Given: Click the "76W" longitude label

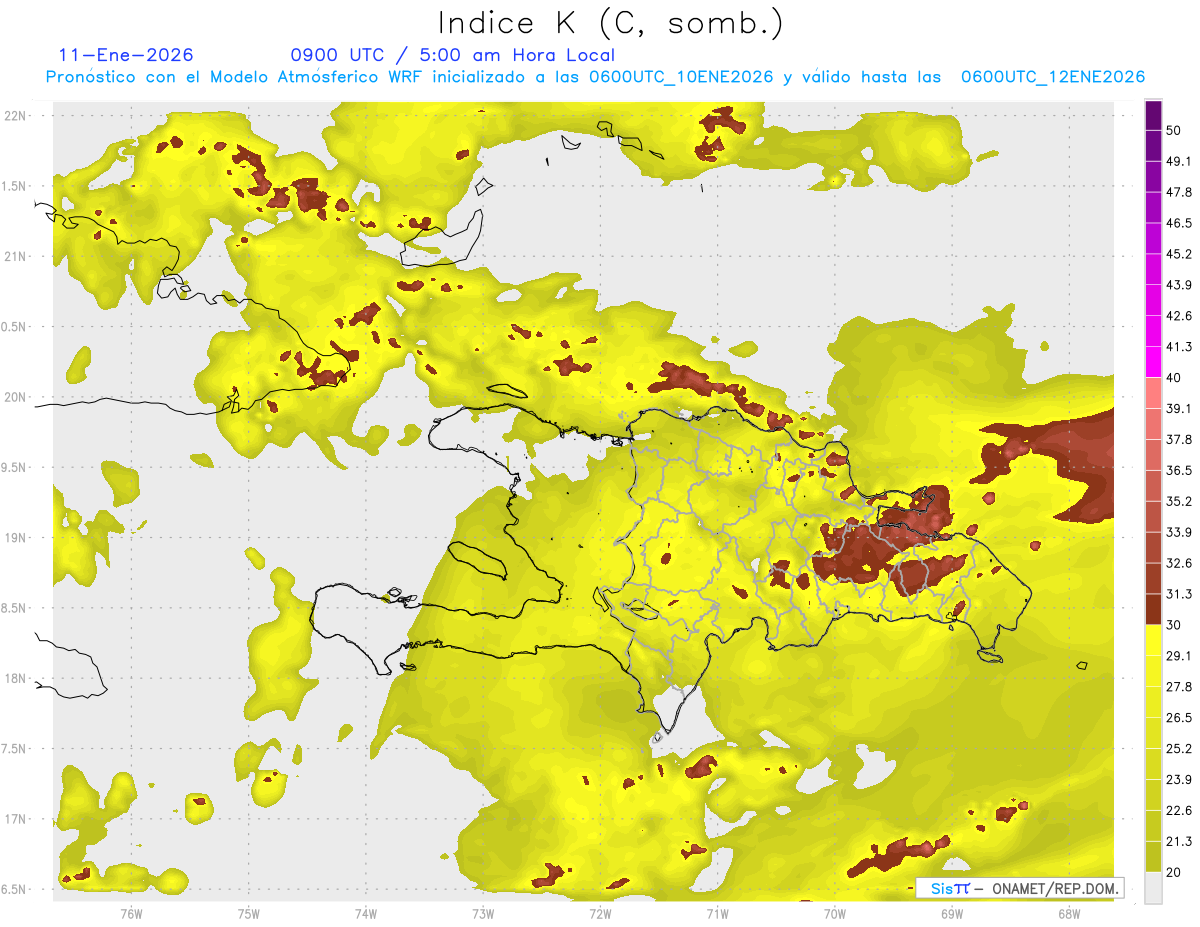Looking at the screenshot, I should tap(131, 914).
